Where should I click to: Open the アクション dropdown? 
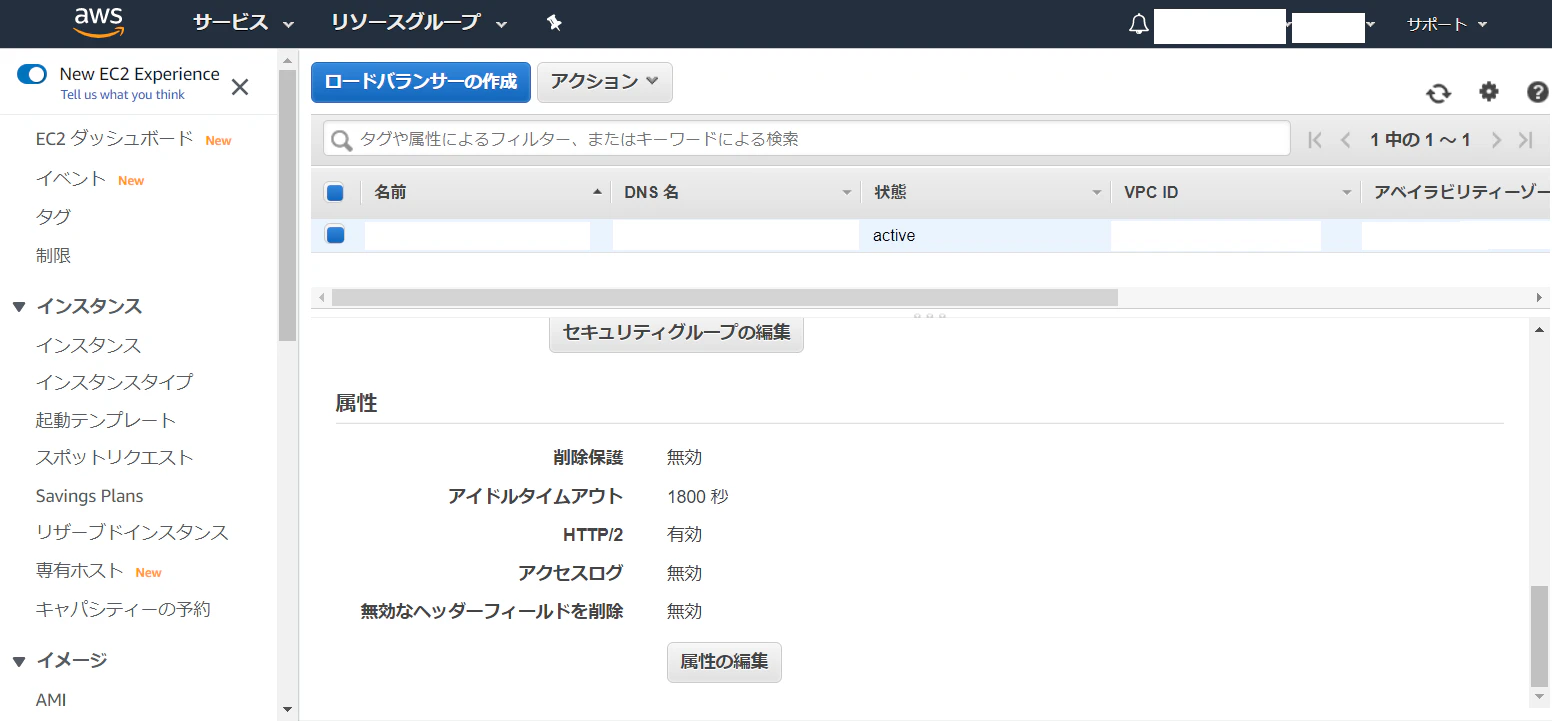(605, 82)
